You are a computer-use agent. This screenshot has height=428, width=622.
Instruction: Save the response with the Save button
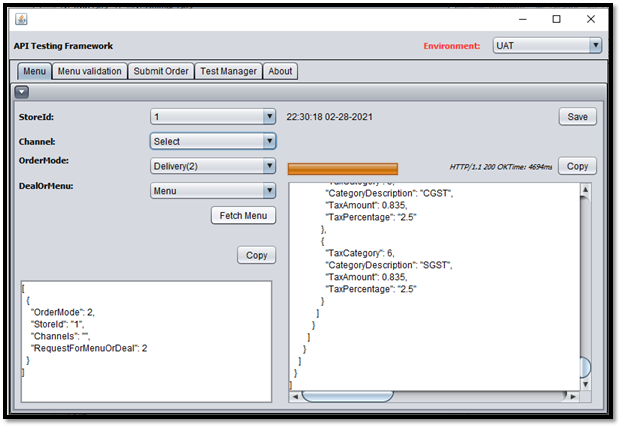click(577, 117)
